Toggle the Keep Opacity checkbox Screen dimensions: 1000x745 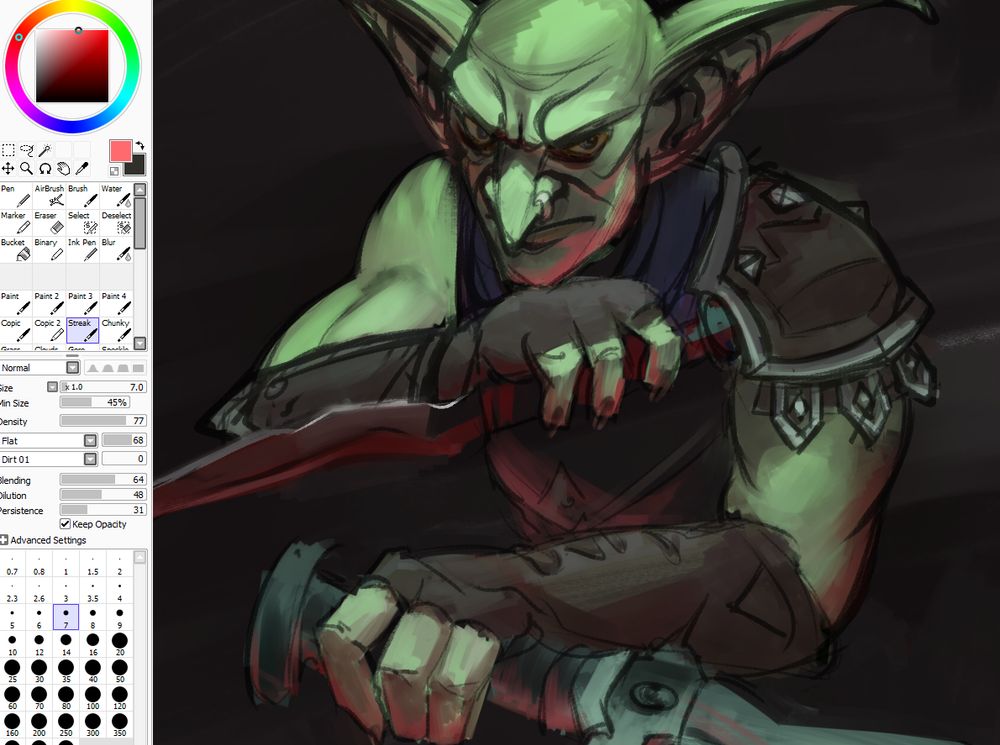65,524
